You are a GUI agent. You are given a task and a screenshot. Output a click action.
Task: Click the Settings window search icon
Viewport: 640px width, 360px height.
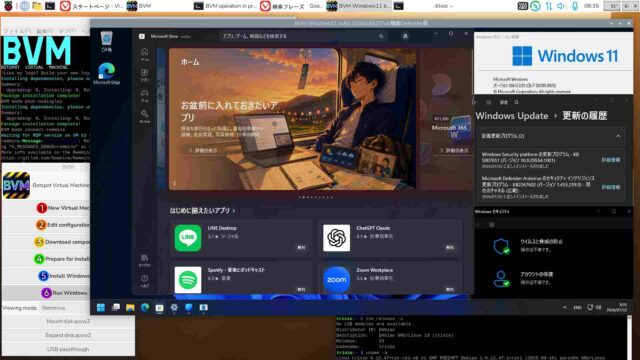(x=516, y=102)
